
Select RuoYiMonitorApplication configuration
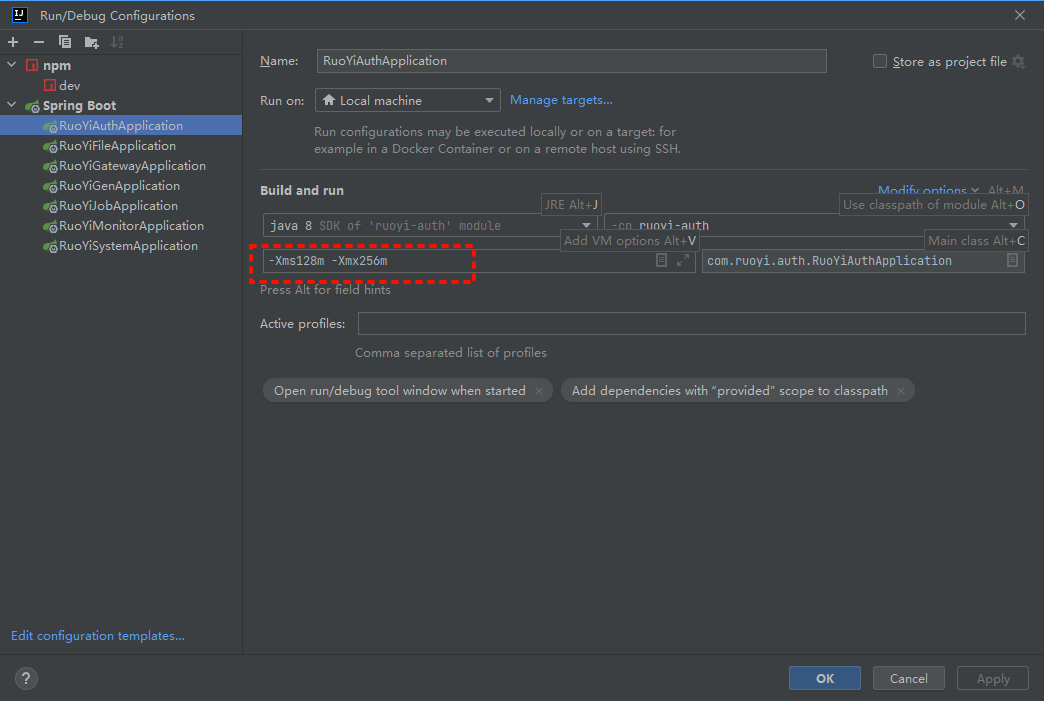pos(131,225)
